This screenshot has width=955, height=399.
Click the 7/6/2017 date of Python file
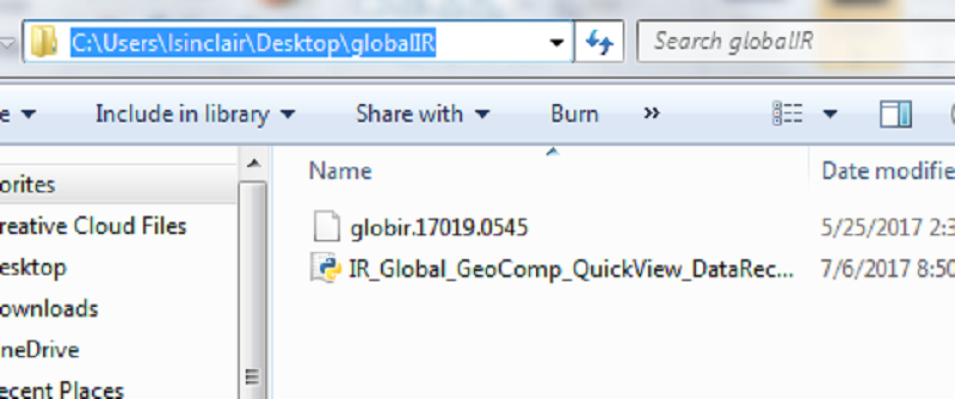[888, 269]
